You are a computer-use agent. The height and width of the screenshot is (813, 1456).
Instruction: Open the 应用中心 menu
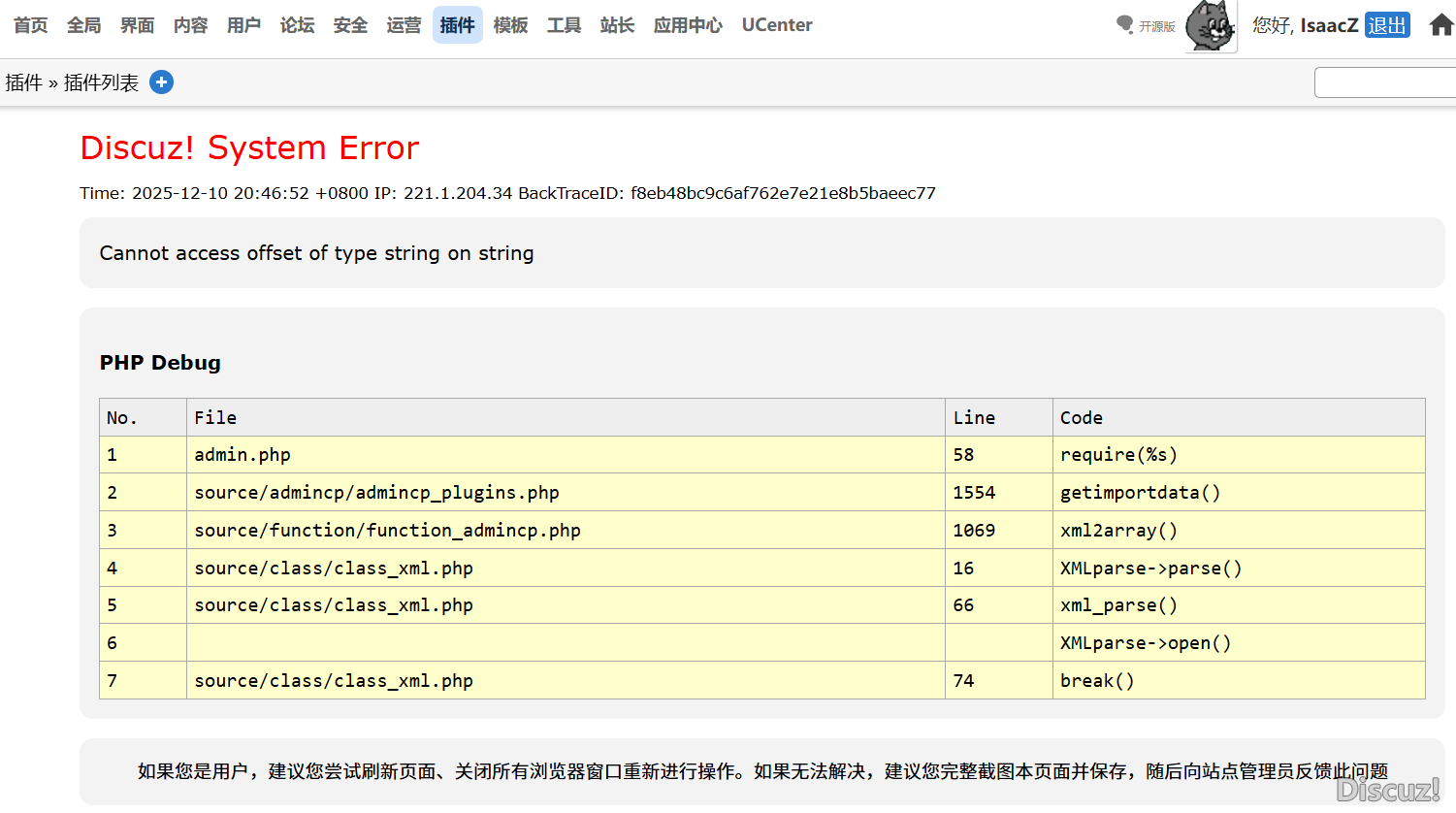pos(688,25)
